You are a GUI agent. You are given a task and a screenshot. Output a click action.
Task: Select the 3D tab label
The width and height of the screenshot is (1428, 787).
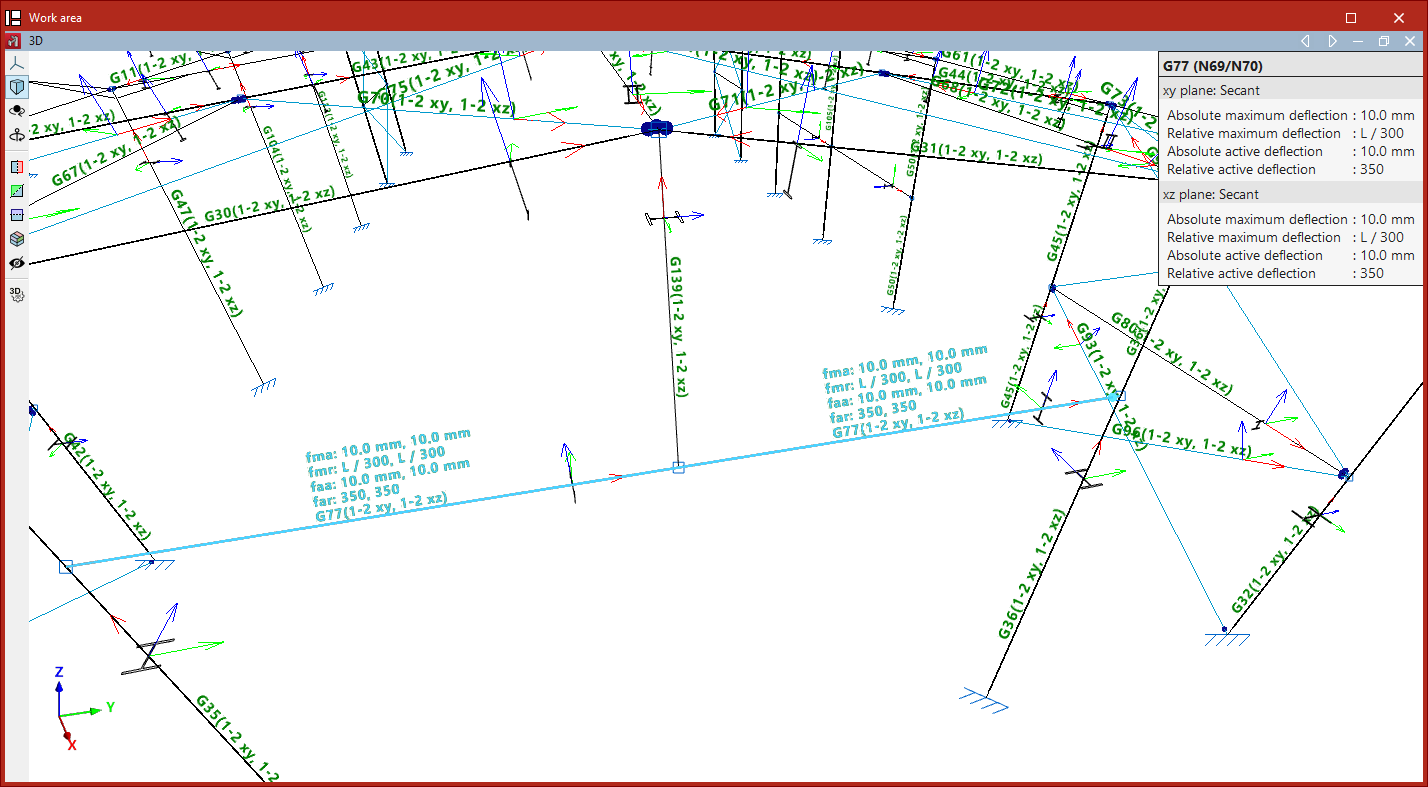click(36, 41)
